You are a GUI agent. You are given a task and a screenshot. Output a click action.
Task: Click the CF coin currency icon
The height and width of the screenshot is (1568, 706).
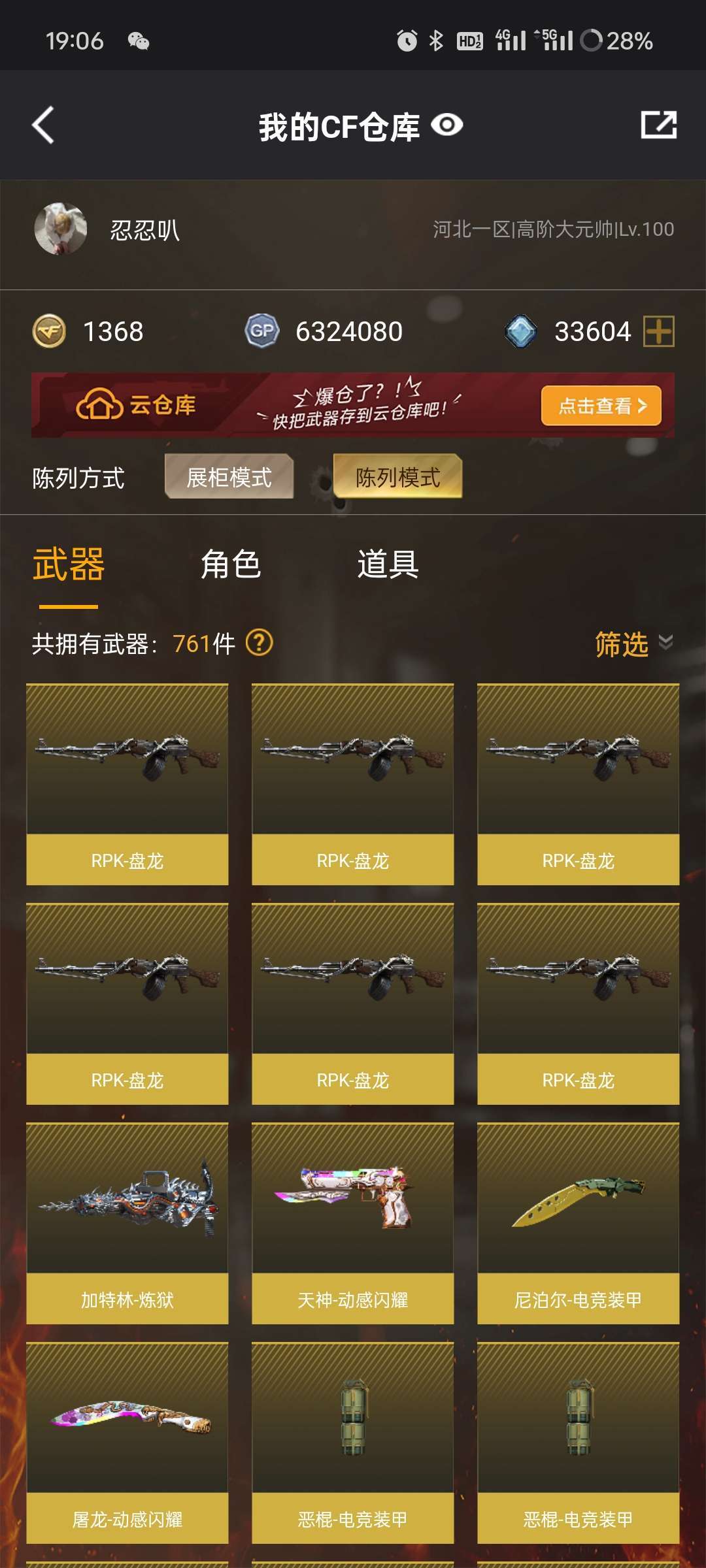[49, 331]
